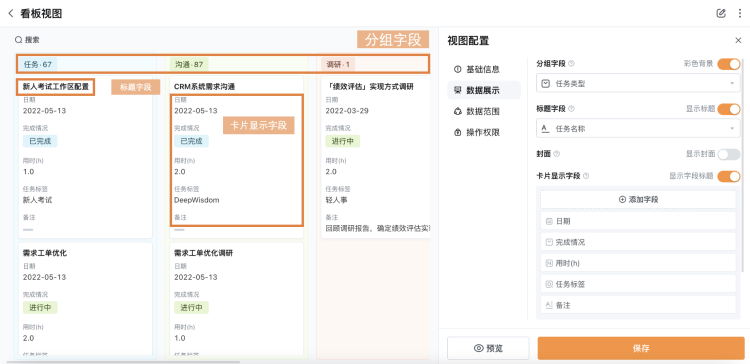Click the 添加字段 button
Screen dimensions: 750x364
coord(638,199)
